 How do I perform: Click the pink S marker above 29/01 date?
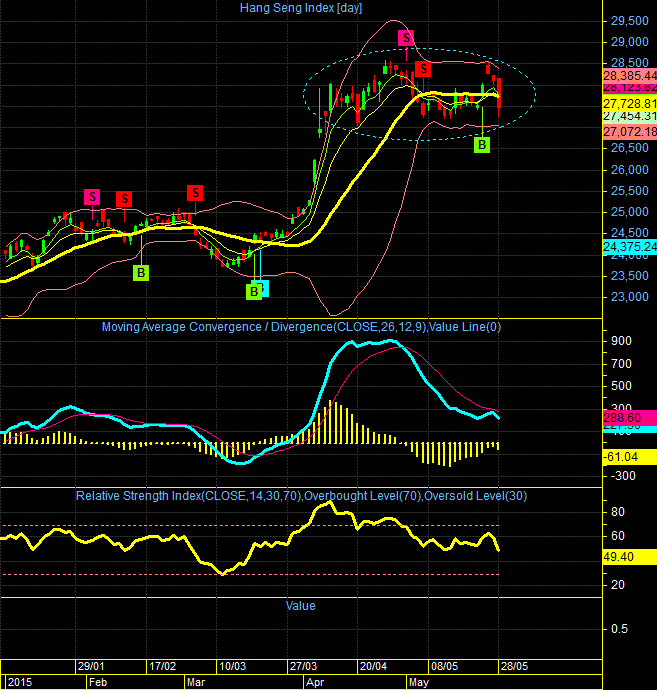pyautogui.click(x=92, y=197)
